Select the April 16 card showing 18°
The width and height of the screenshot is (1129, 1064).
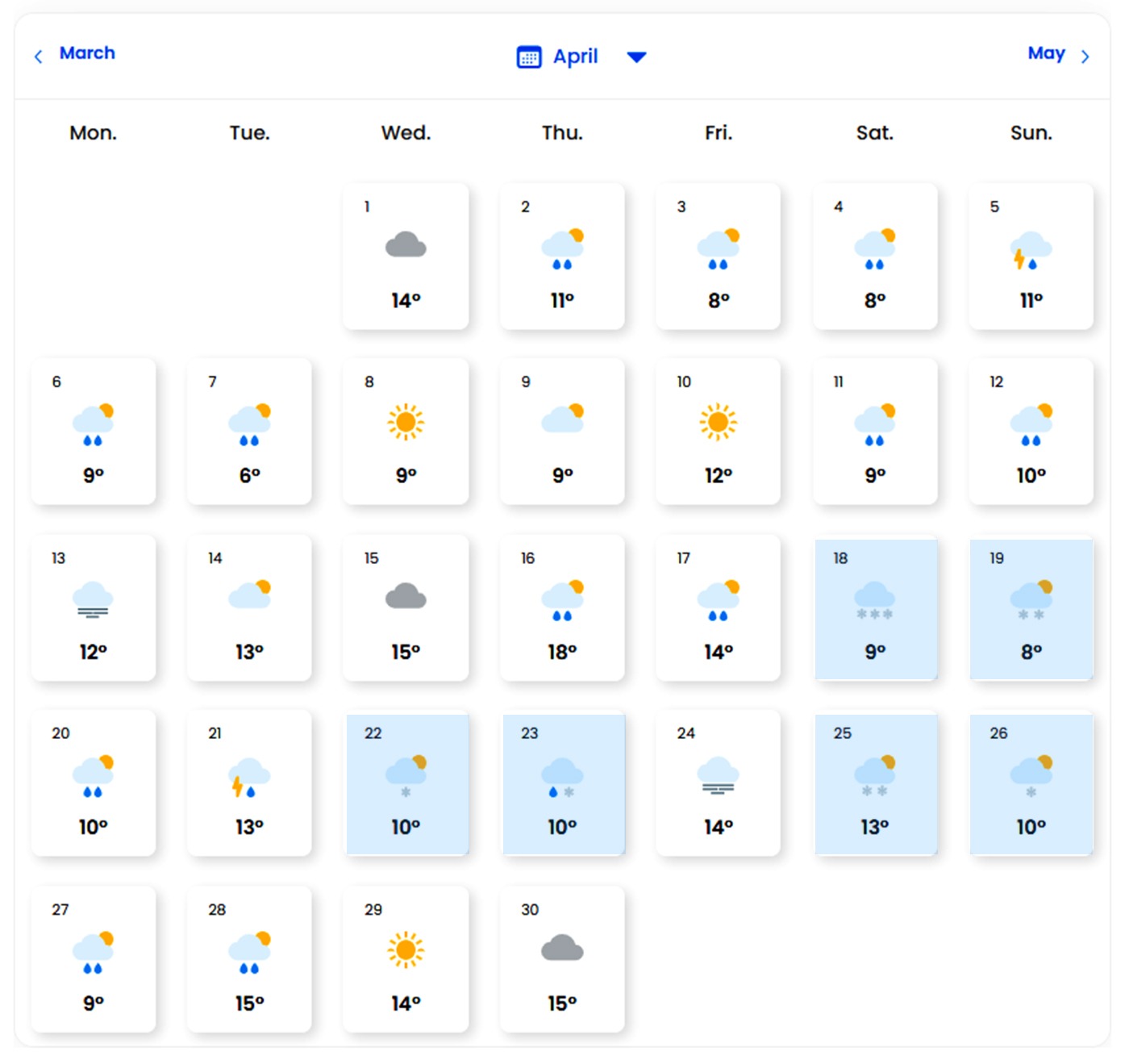562,607
